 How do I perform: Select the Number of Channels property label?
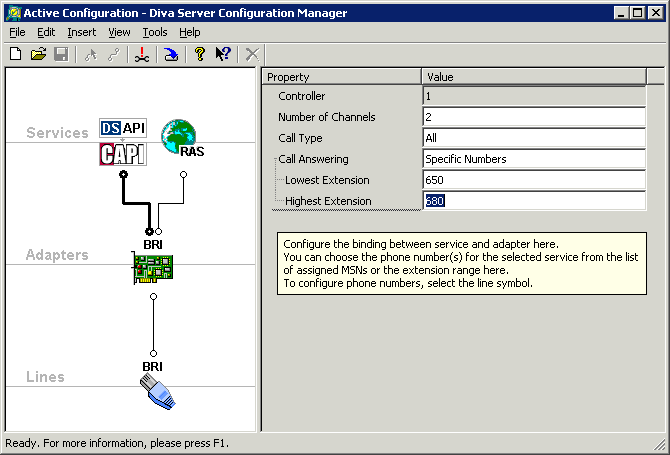(x=327, y=117)
